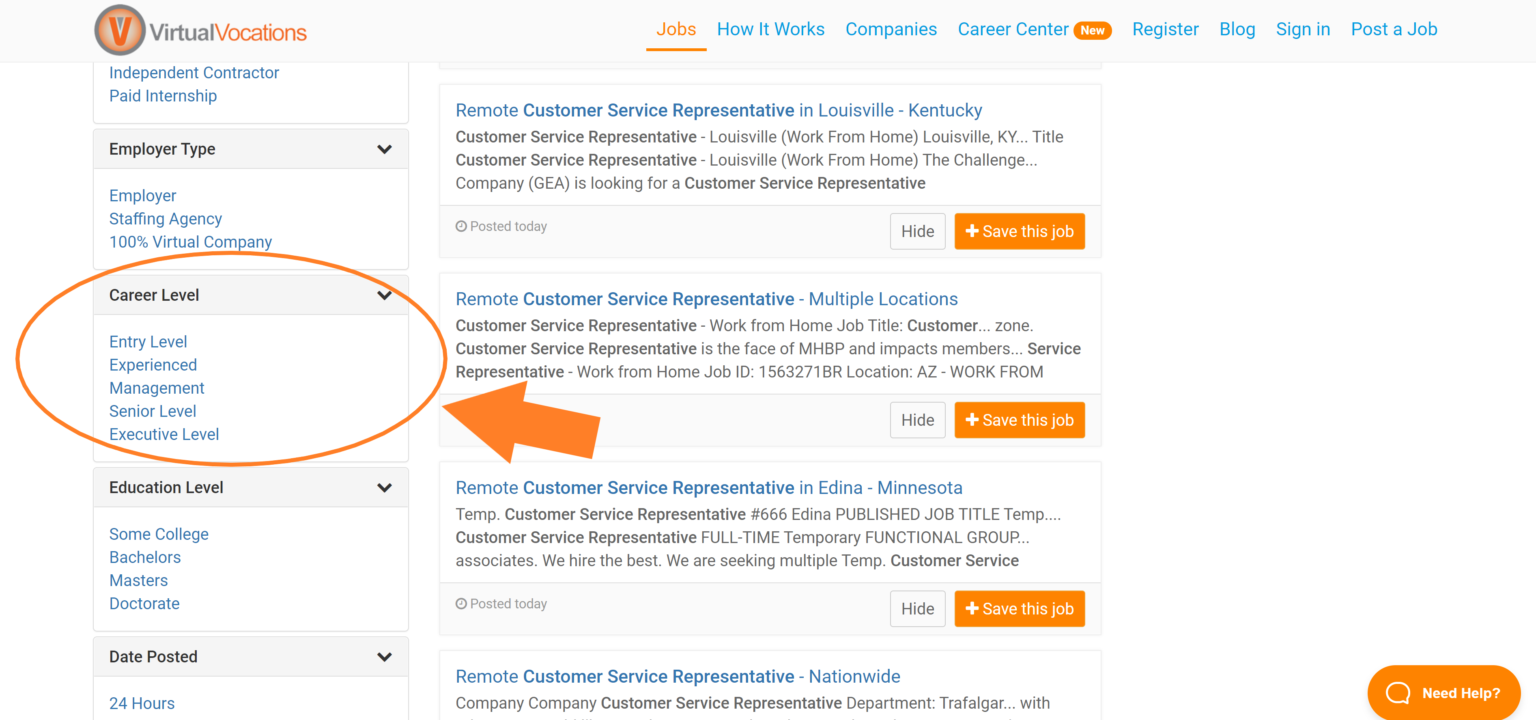
Task: Collapse the Career Level panel
Action: (385, 294)
